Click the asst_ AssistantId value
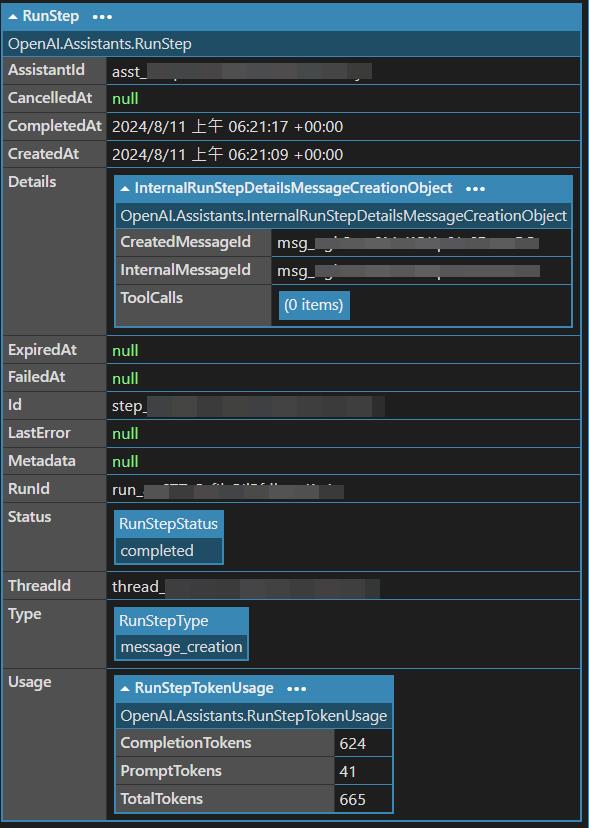This screenshot has width=589, height=828. click(x=241, y=71)
